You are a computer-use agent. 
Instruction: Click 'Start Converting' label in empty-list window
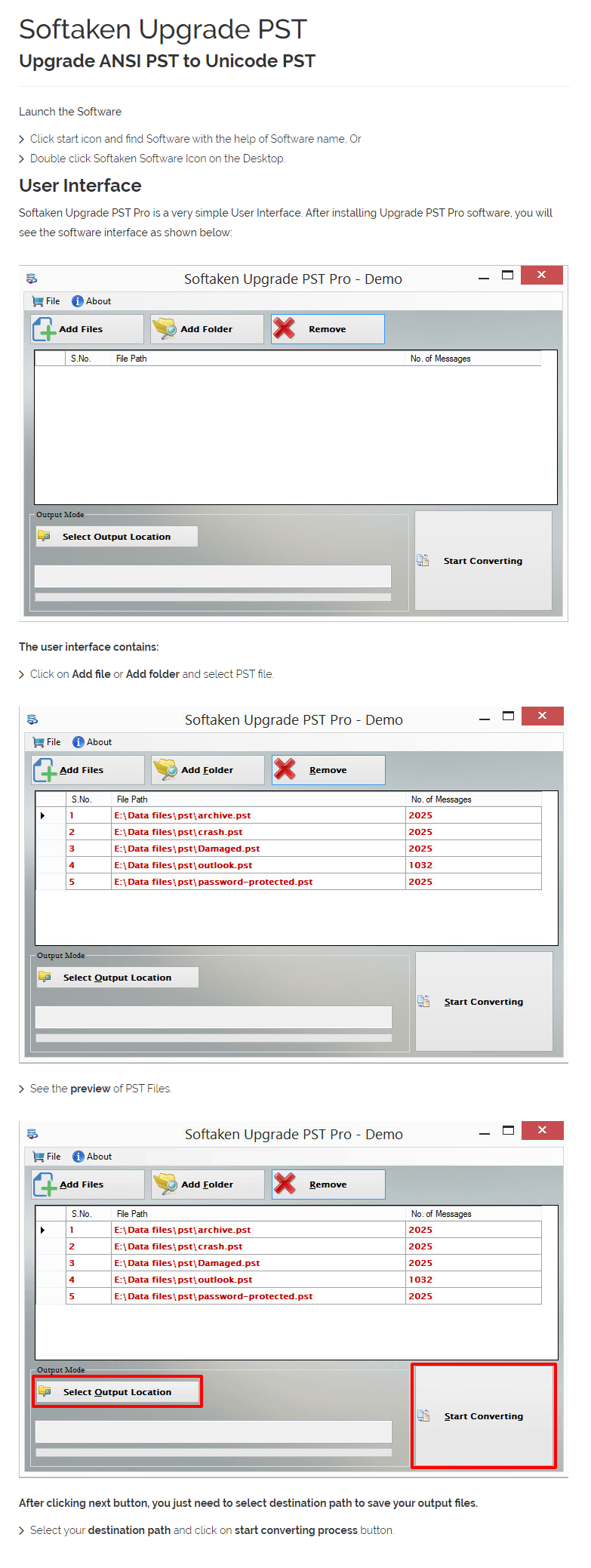(x=483, y=561)
